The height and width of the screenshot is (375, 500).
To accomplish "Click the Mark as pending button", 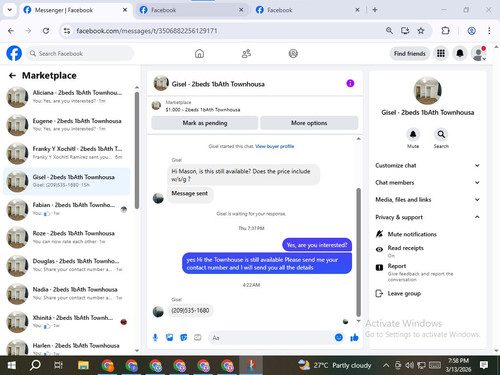I will tap(205, 123).
